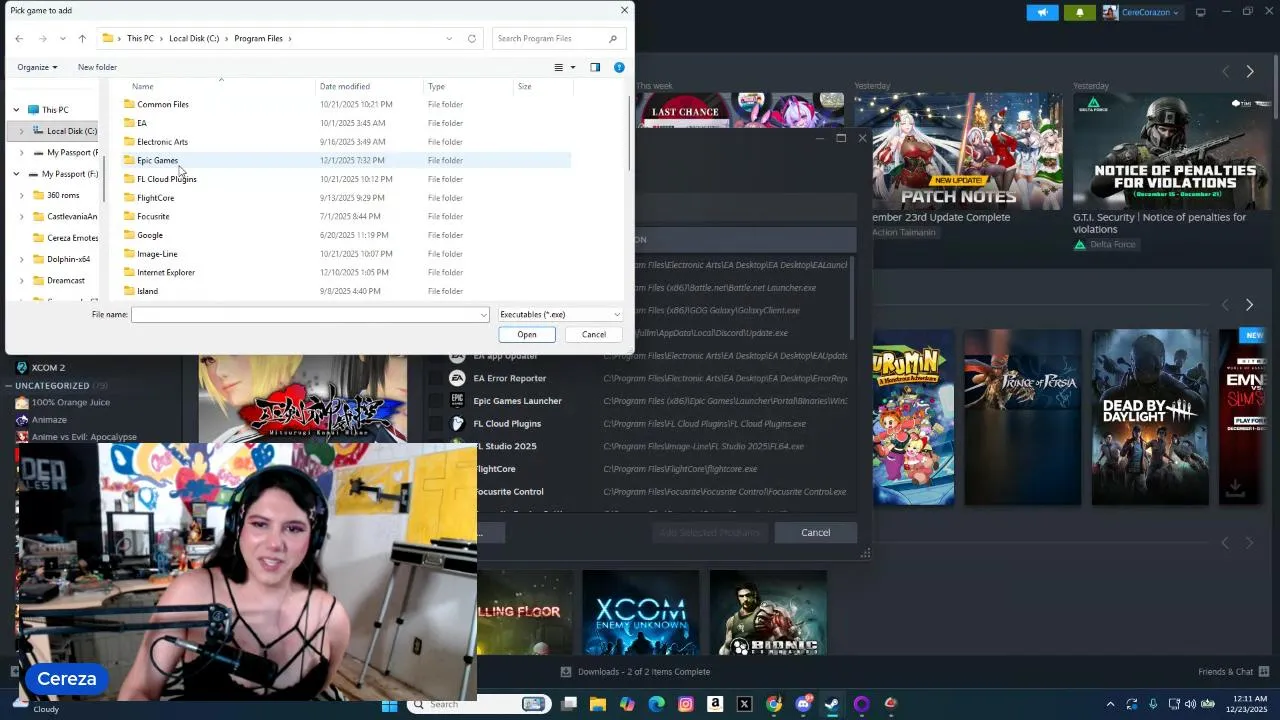Screen dimensions: 1280x720
Task: Go up one folder level
Action: pos(82,38)
